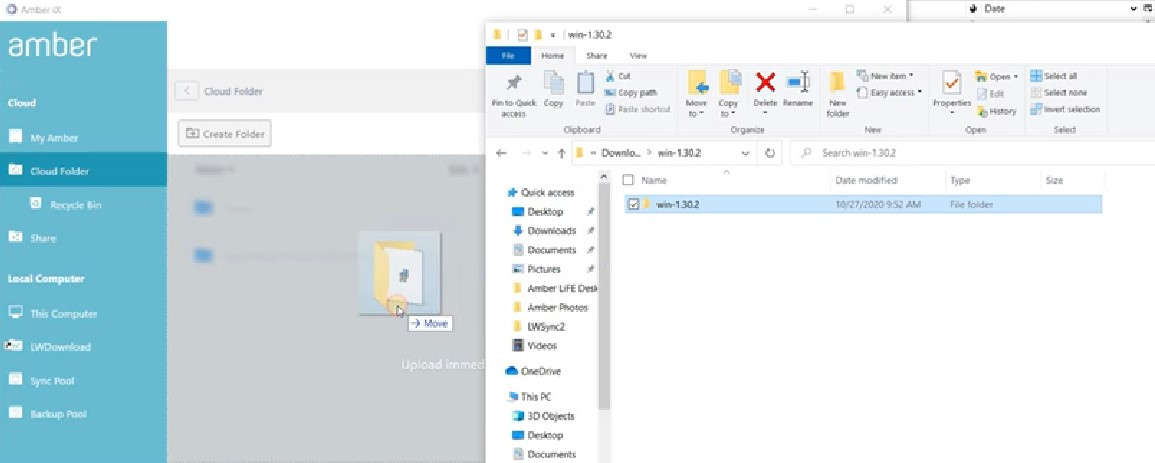This screenshot has height=463, width=1155.
Task: Click the win-1.30.2 breadcrumb in address bar
Action: pyautogui.click(x=678, y=153)
